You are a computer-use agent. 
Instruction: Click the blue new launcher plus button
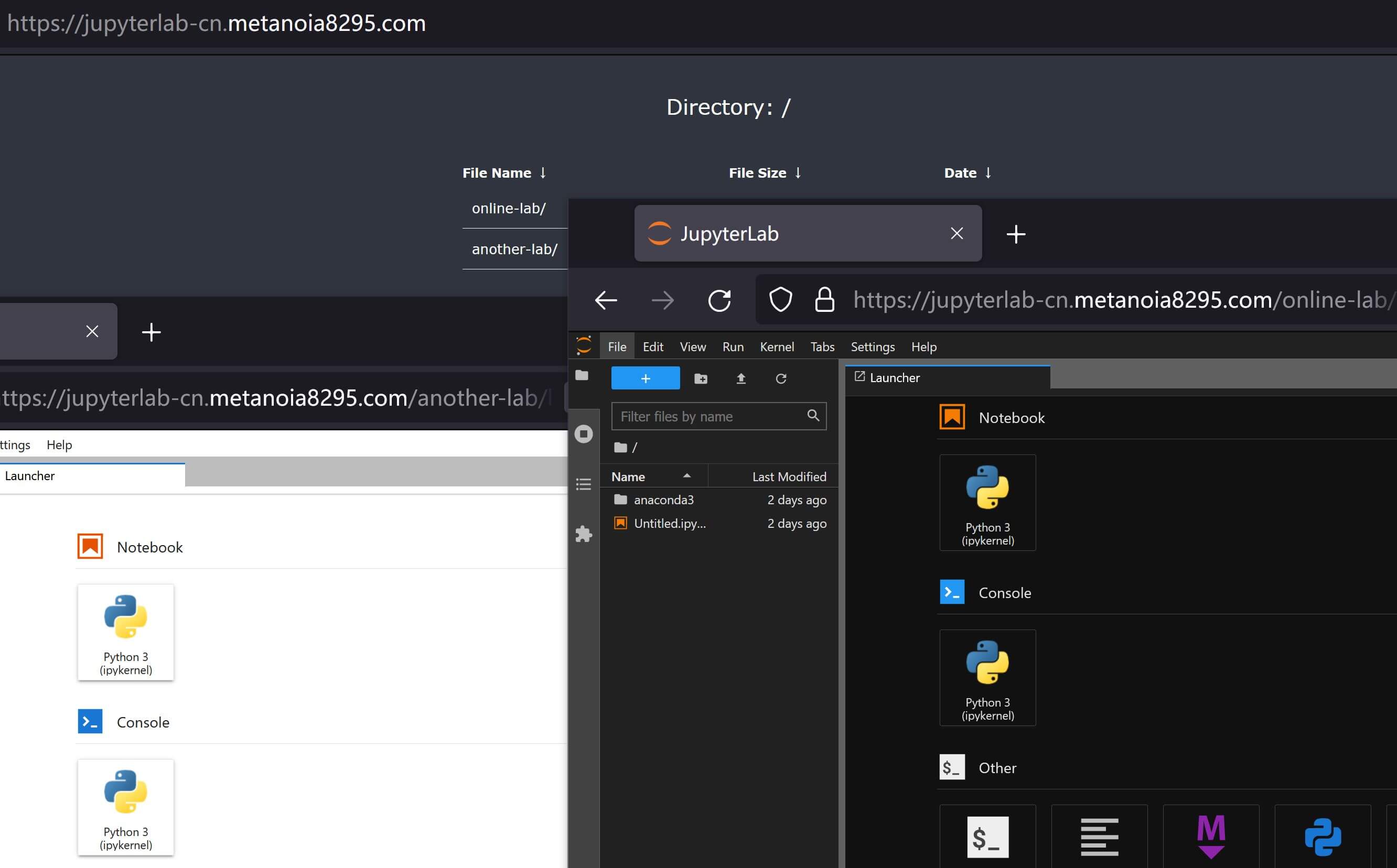tap(646, 378)
